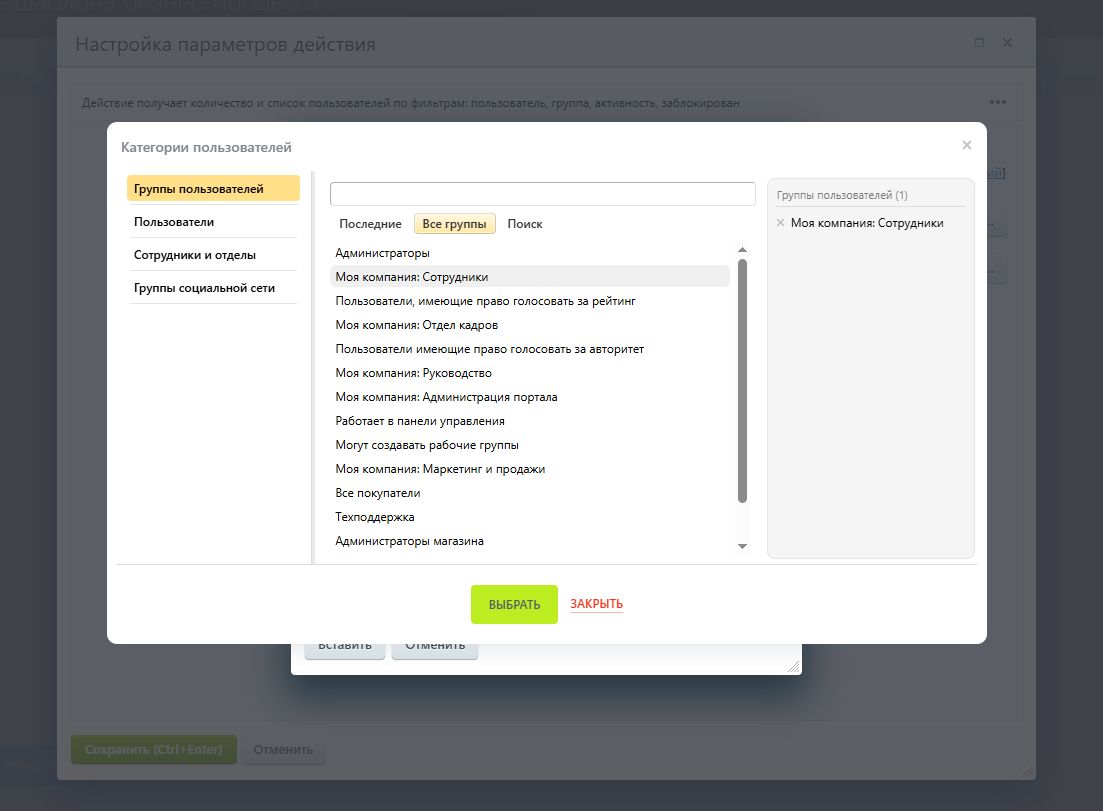1103x811 pixels.
Task: Click the Закрыть link
Action: pyautogui.click(x=596, y=604)
